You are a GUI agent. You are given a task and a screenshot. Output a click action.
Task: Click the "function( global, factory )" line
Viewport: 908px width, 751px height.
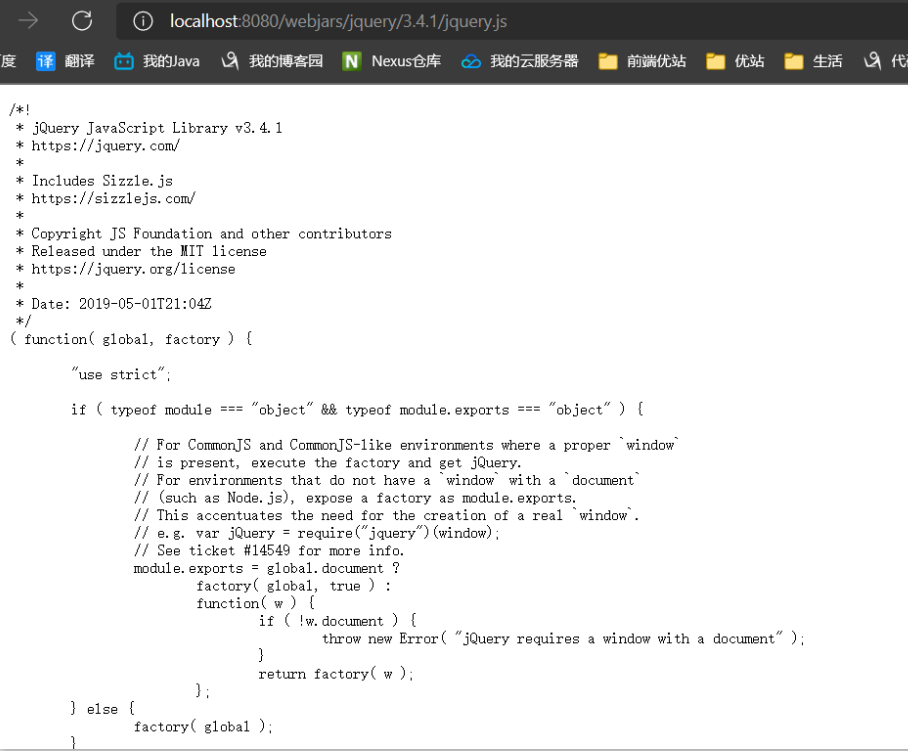pyautogui.click(x=131, y=339)
